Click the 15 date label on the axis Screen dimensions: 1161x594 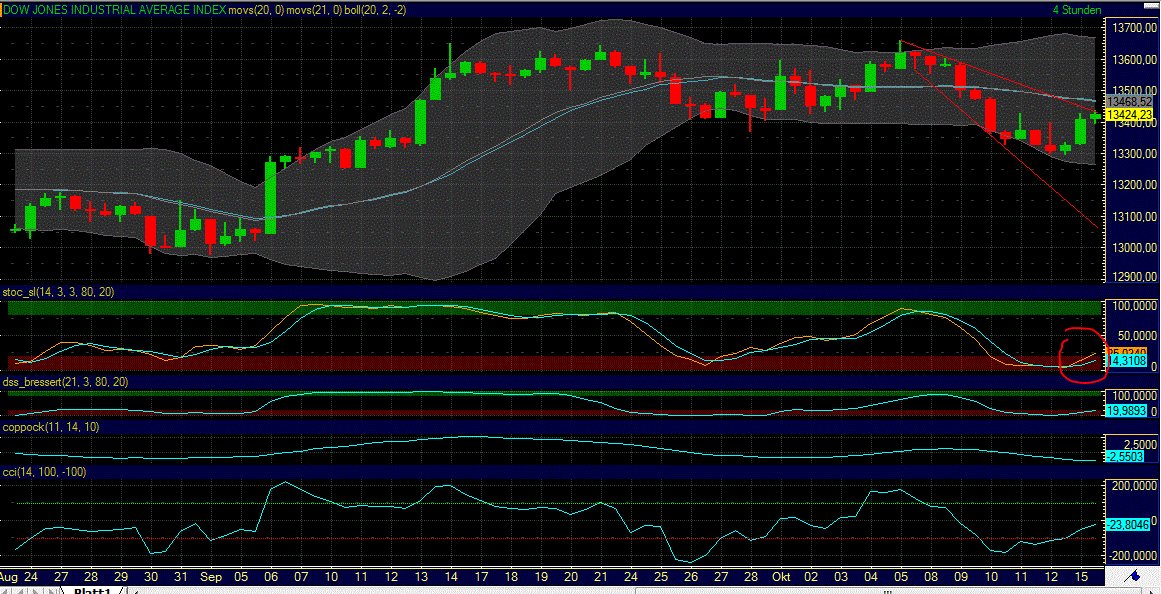tap(1082, 575)
